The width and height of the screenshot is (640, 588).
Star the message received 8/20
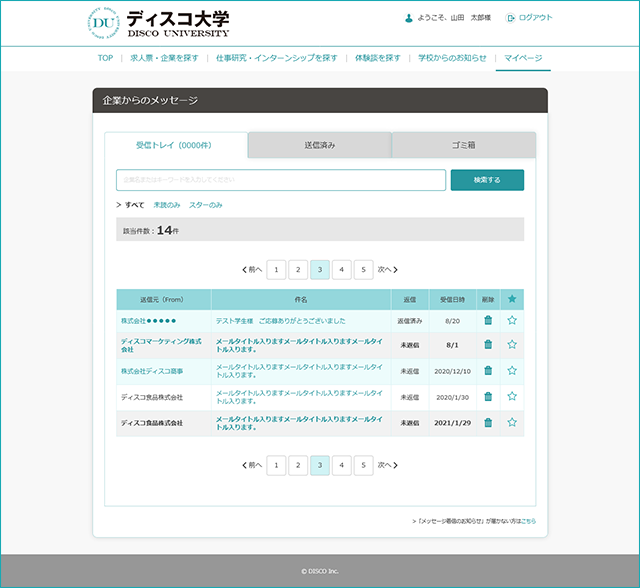pyautogui.click(x=512, y=320)
